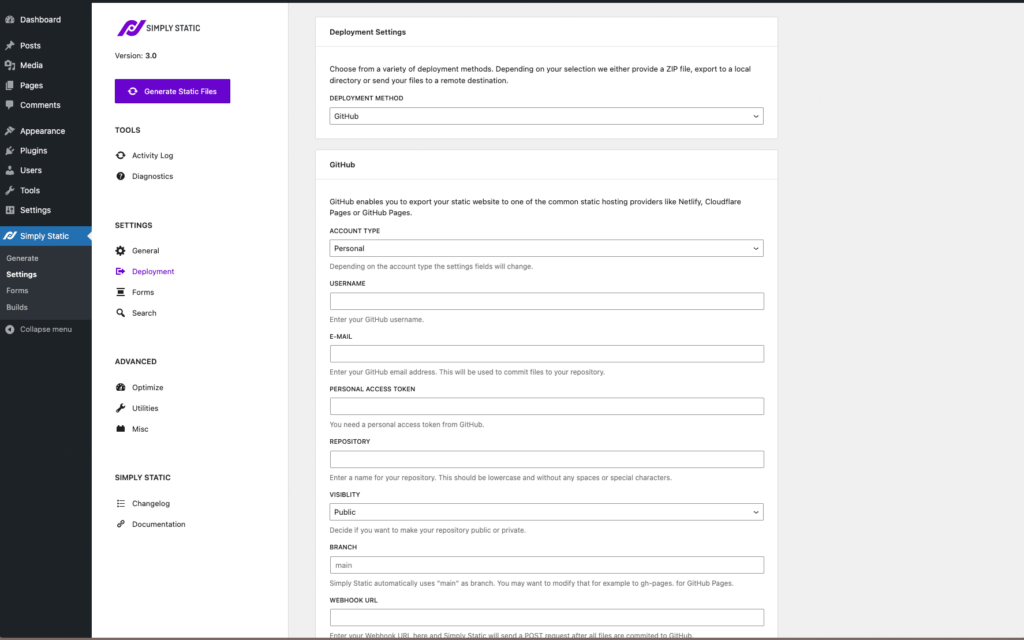1024x640 pixels.
Task: Click the Search magnifier icon
Action: coord(120,313)
